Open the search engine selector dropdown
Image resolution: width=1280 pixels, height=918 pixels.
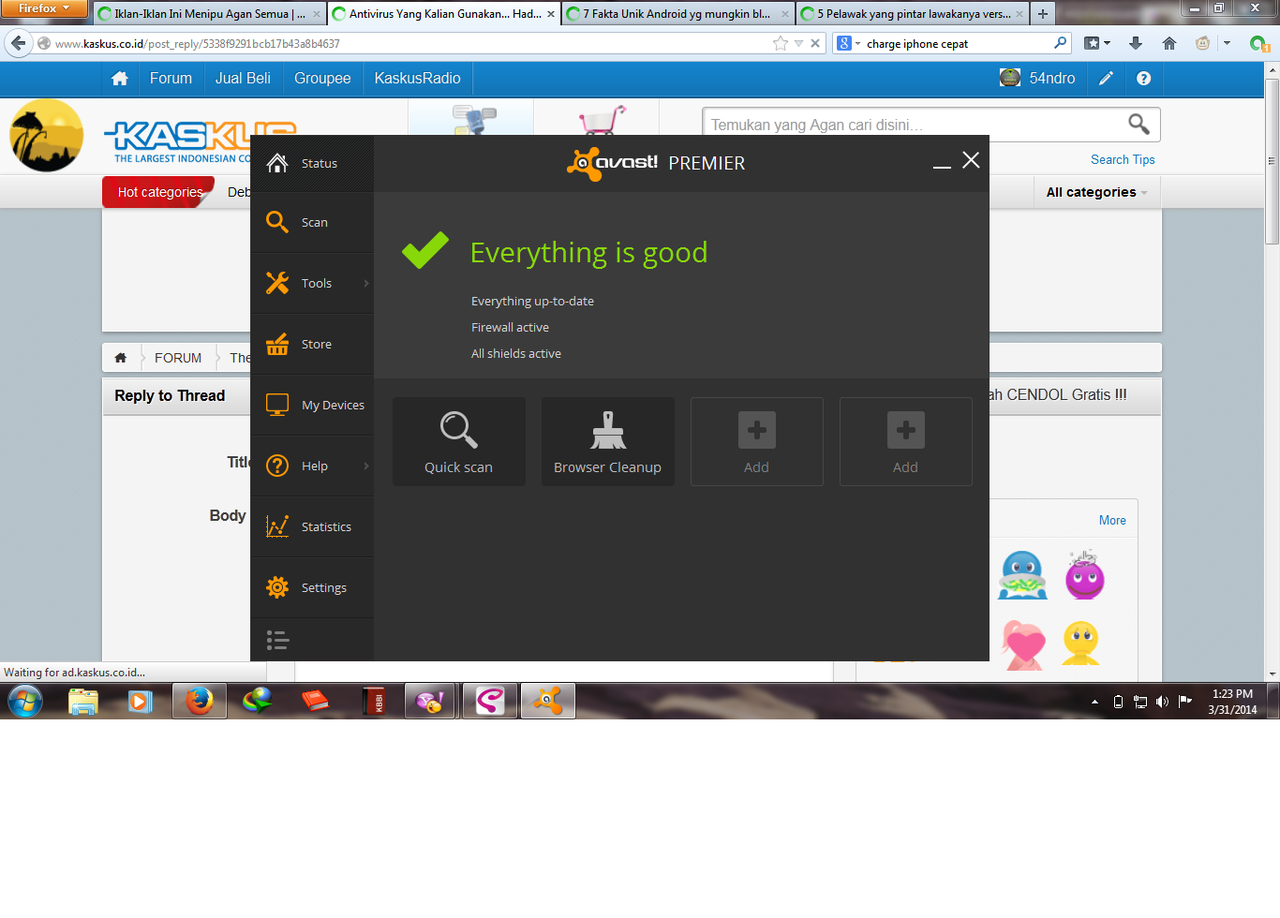849,43
